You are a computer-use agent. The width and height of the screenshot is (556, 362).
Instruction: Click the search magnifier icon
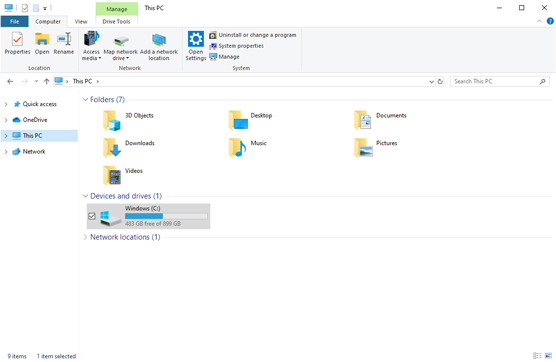(x=543, y=82)
